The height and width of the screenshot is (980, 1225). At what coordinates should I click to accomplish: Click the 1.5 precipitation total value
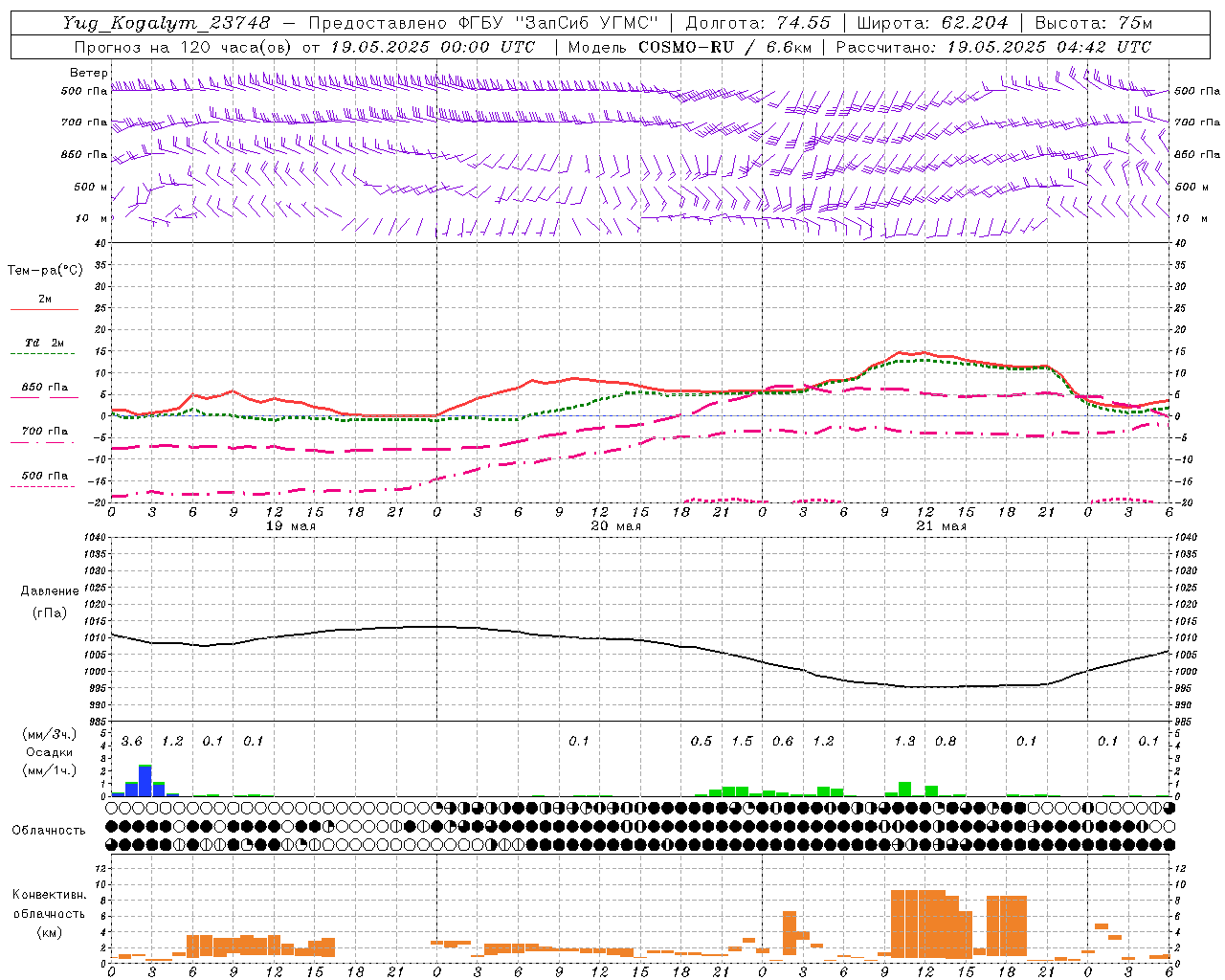(742, 742)
